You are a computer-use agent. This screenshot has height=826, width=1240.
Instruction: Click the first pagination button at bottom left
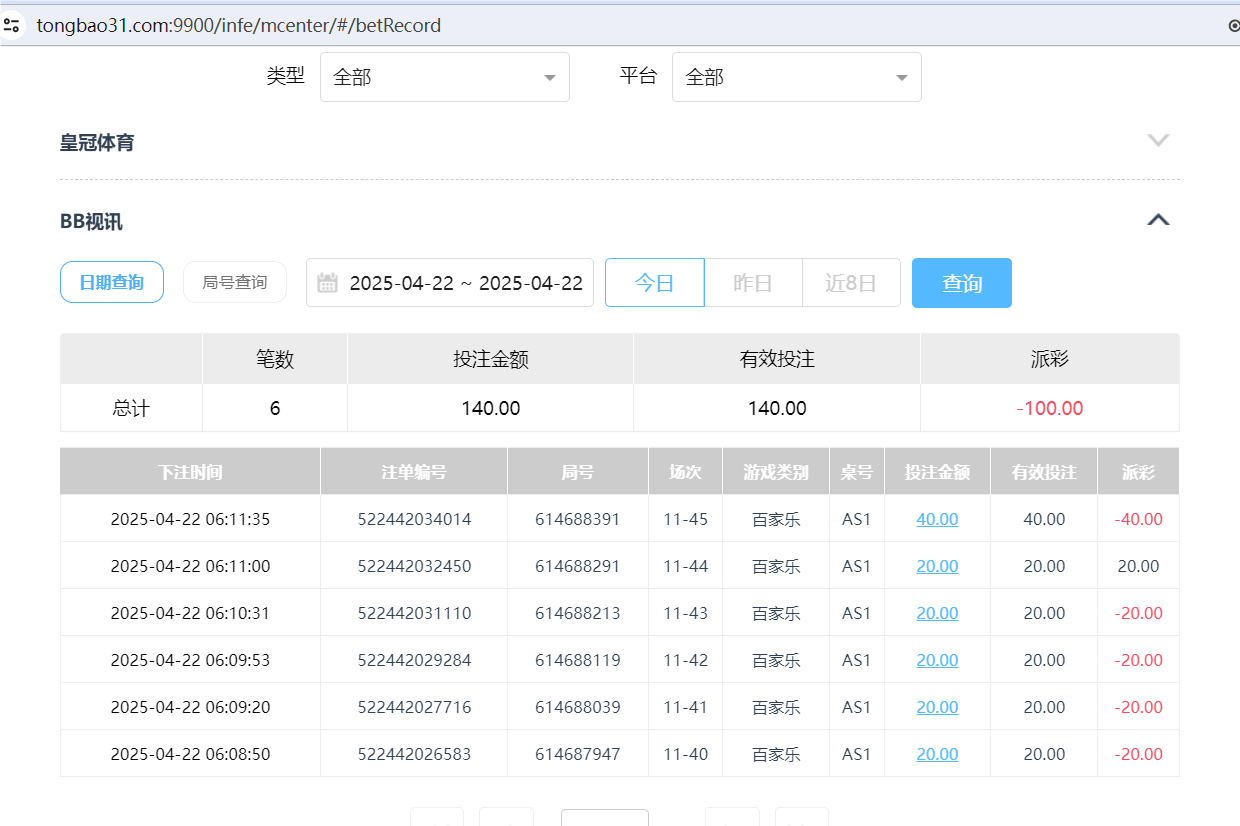(x=436, y=820)
